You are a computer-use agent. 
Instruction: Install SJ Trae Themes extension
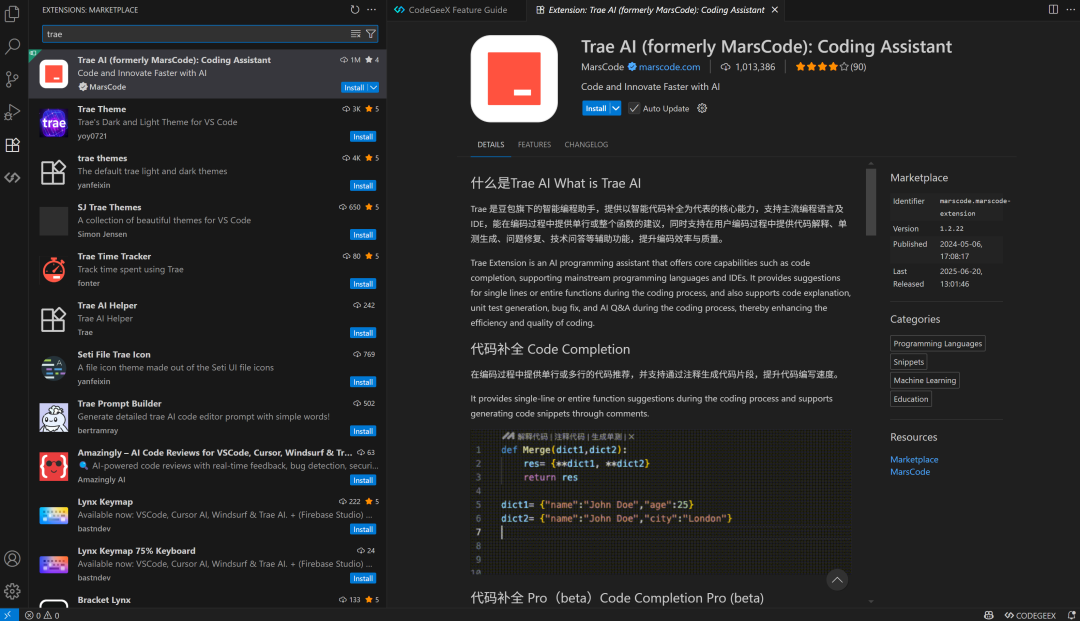[x=363, y=235]
